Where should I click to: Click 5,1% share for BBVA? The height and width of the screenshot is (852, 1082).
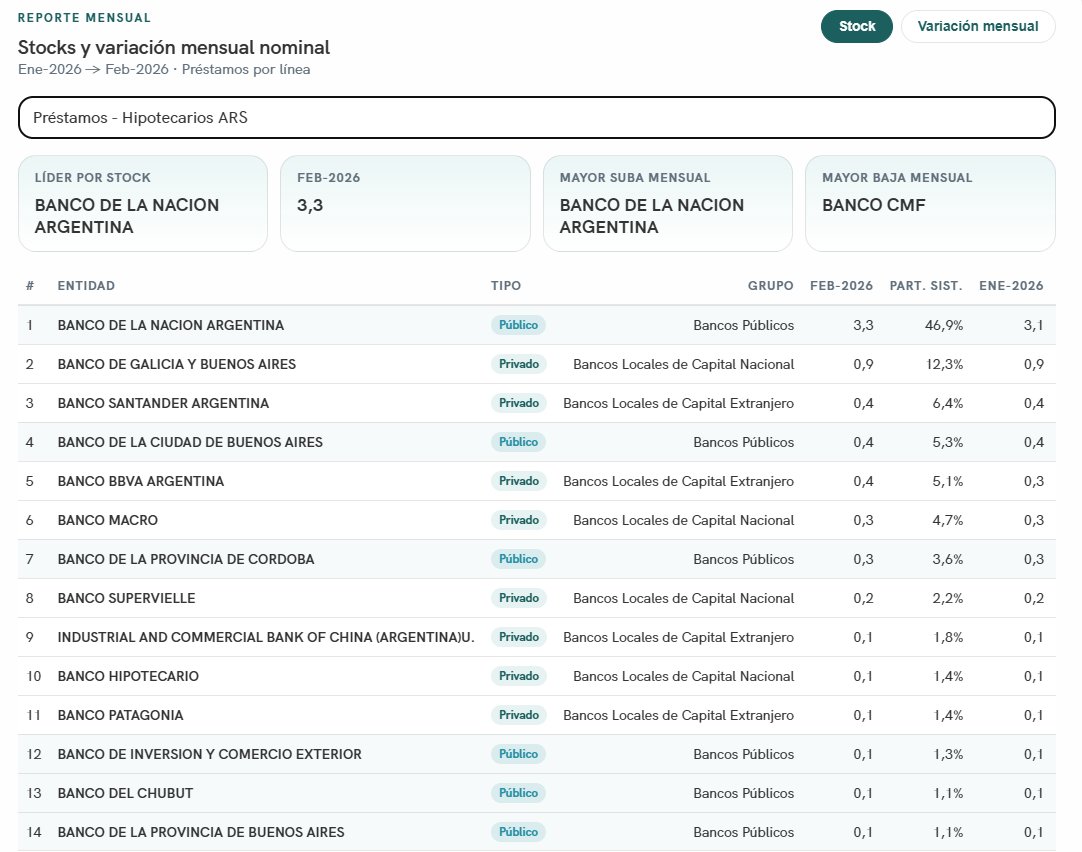(947, 481)
